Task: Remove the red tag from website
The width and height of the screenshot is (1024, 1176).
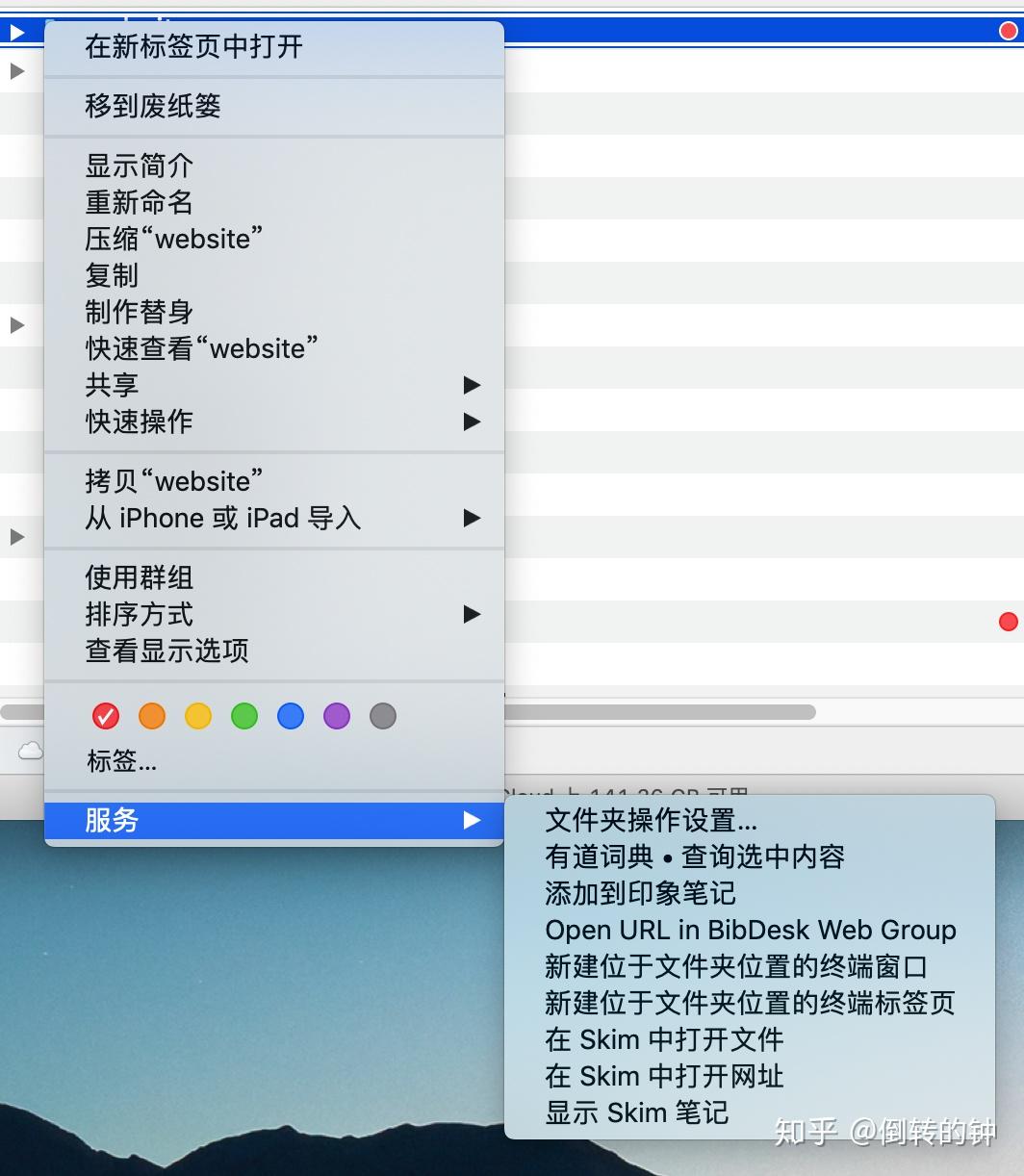Action: (105, 716)
